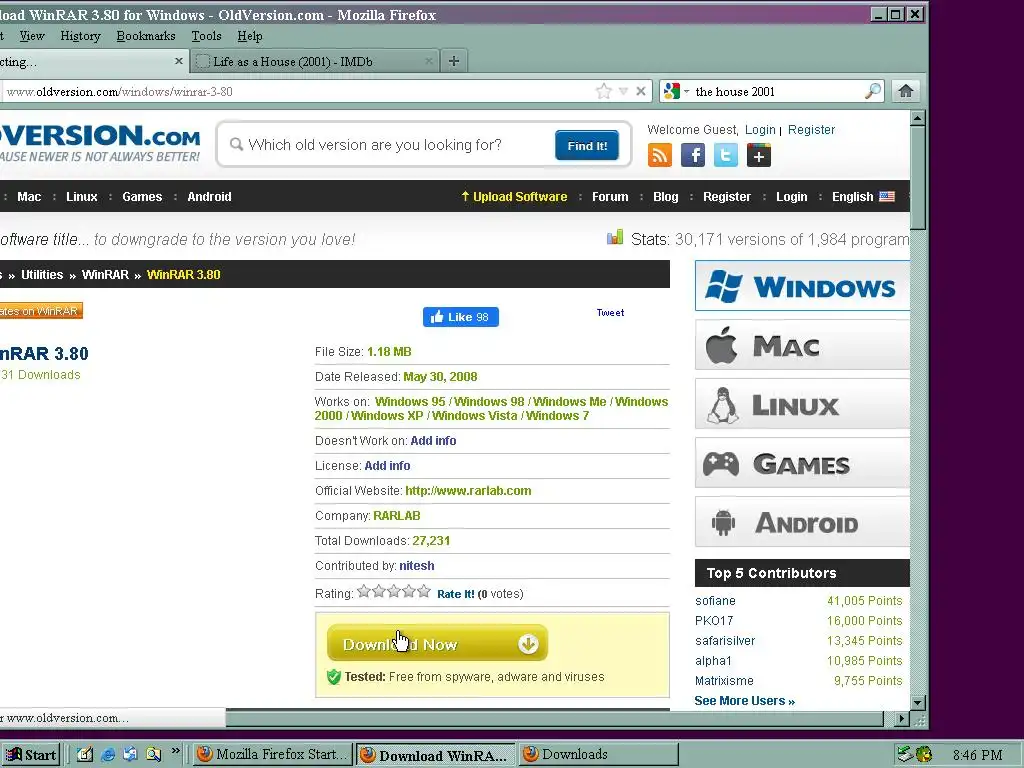Open the Games category banner

(x=802, y=463)
